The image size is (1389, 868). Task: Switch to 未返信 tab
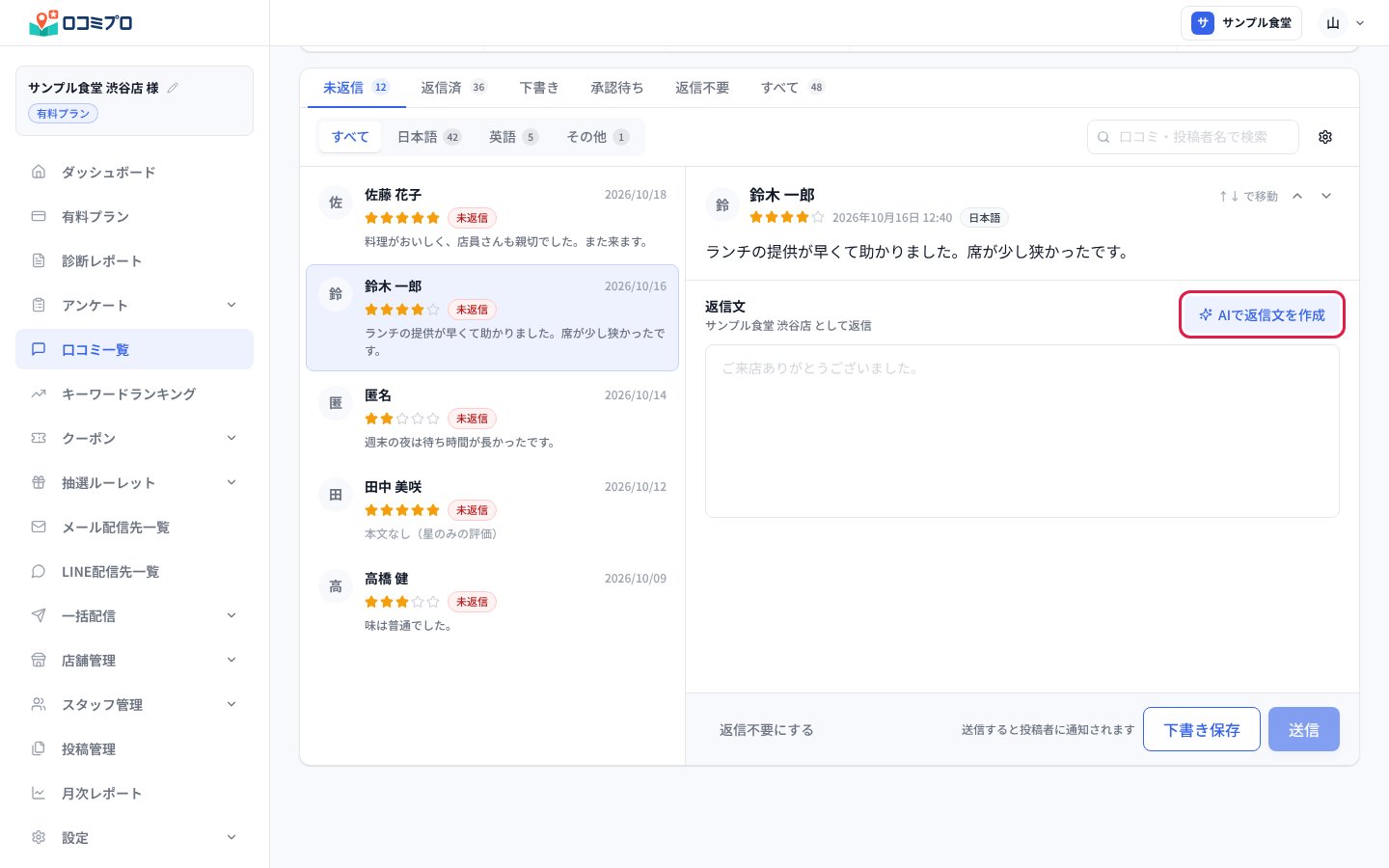(x=355, y=88)
